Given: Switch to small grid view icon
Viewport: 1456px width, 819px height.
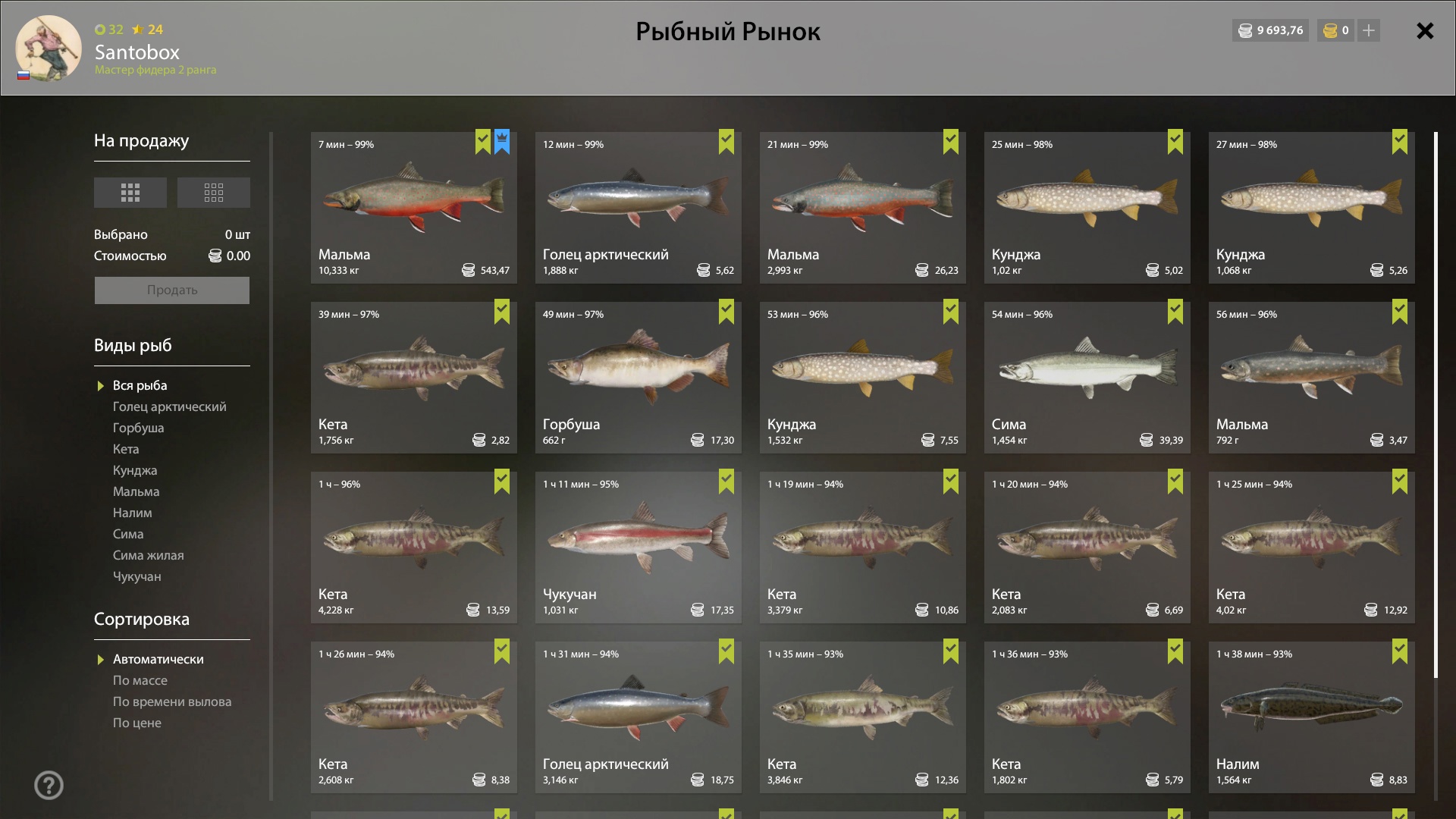Looking at the screenshot, I should pyautogui.click(x=214, y=193).
